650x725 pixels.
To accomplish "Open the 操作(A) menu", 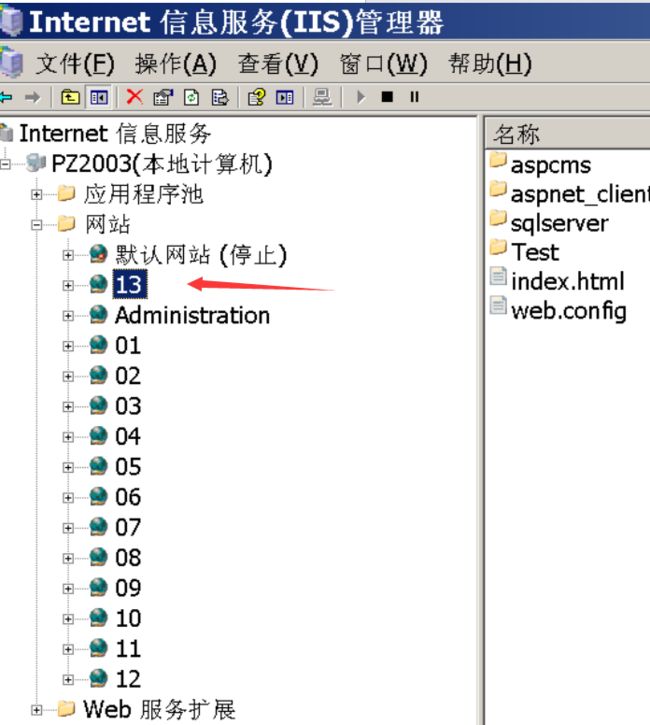I will [176, 64].
